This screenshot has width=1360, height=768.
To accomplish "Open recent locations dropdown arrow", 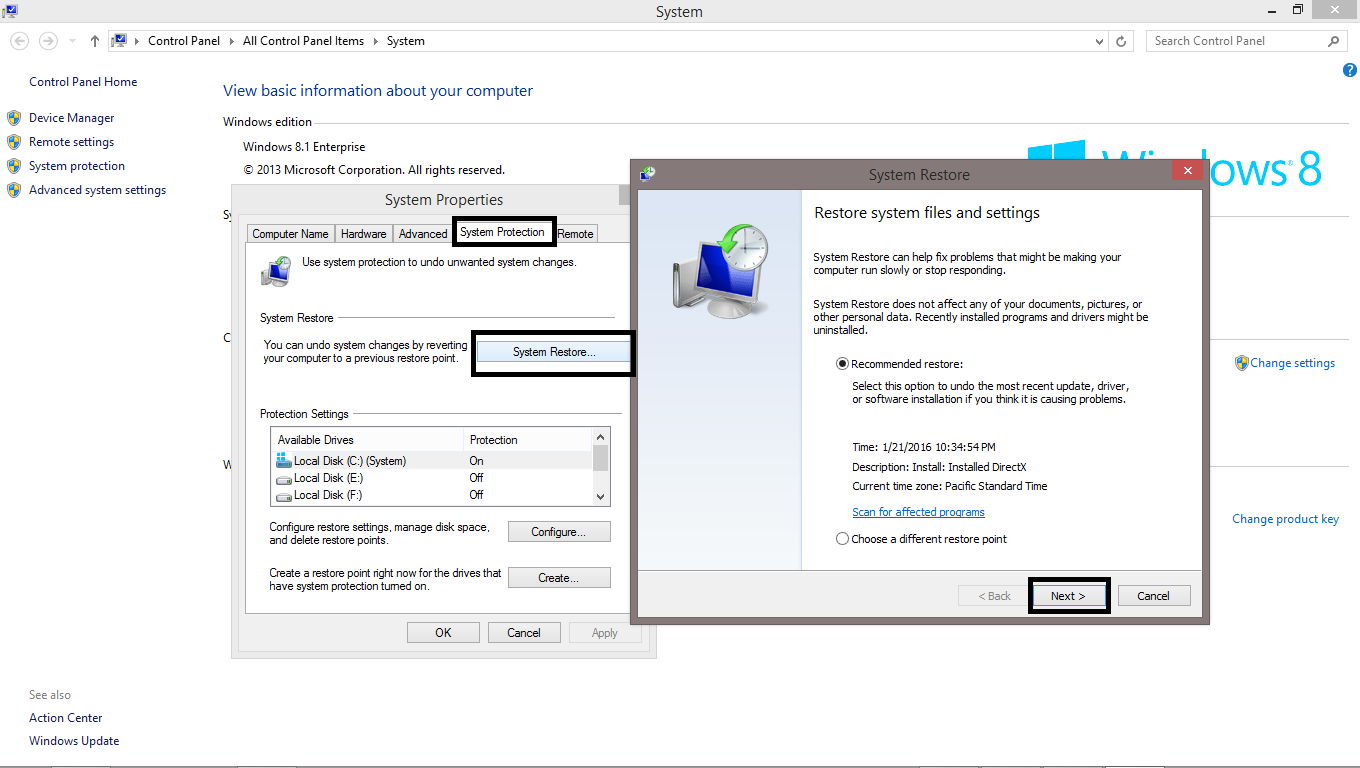I will 71,42.
